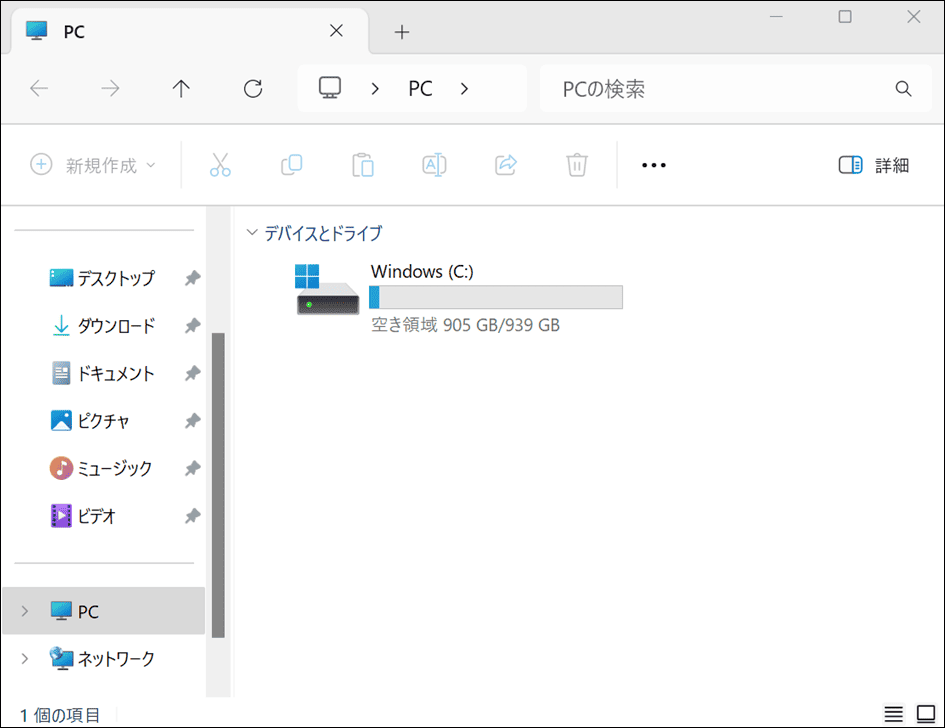
Task: Open ビデオ in the sidebar
Action: pos(83,516)
